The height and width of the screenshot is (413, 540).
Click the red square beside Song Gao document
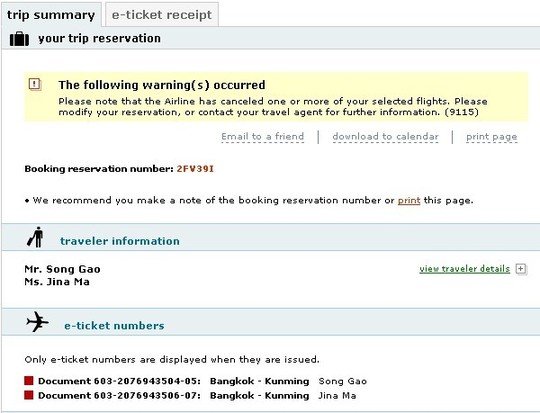pyautogui.click(x=29, y=381)
